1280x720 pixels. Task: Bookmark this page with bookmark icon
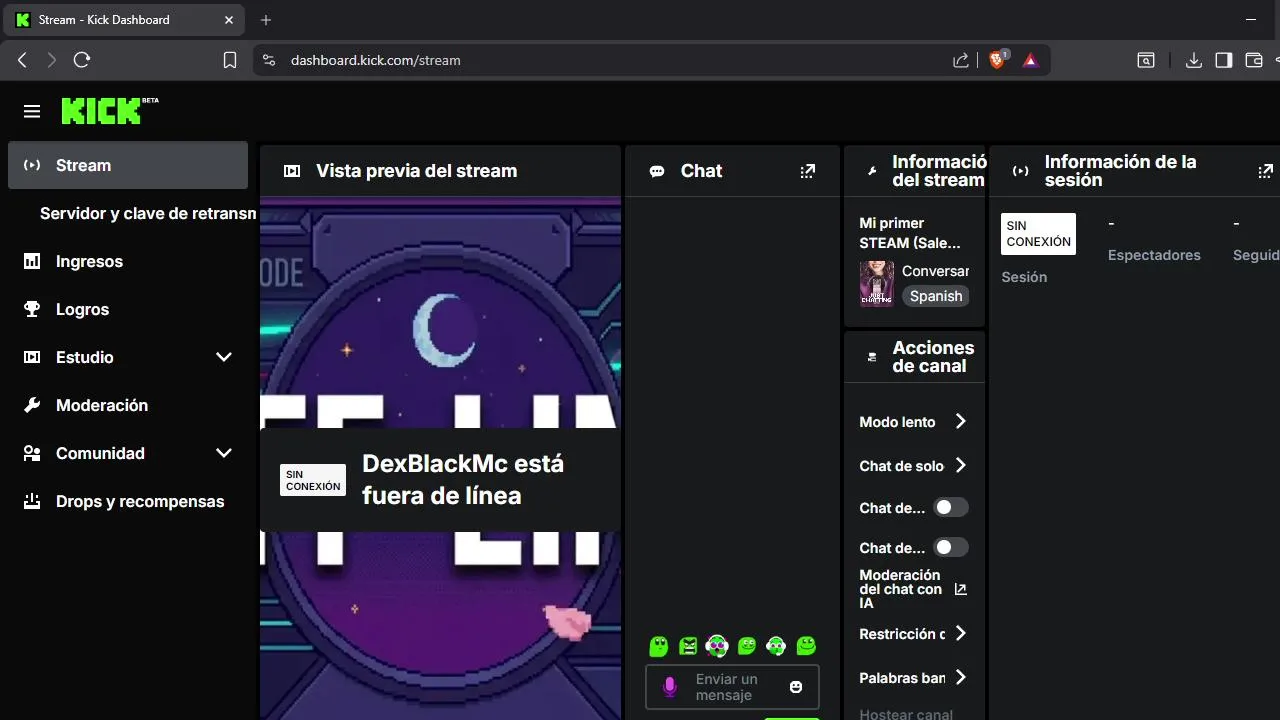(x=229, y=60)
